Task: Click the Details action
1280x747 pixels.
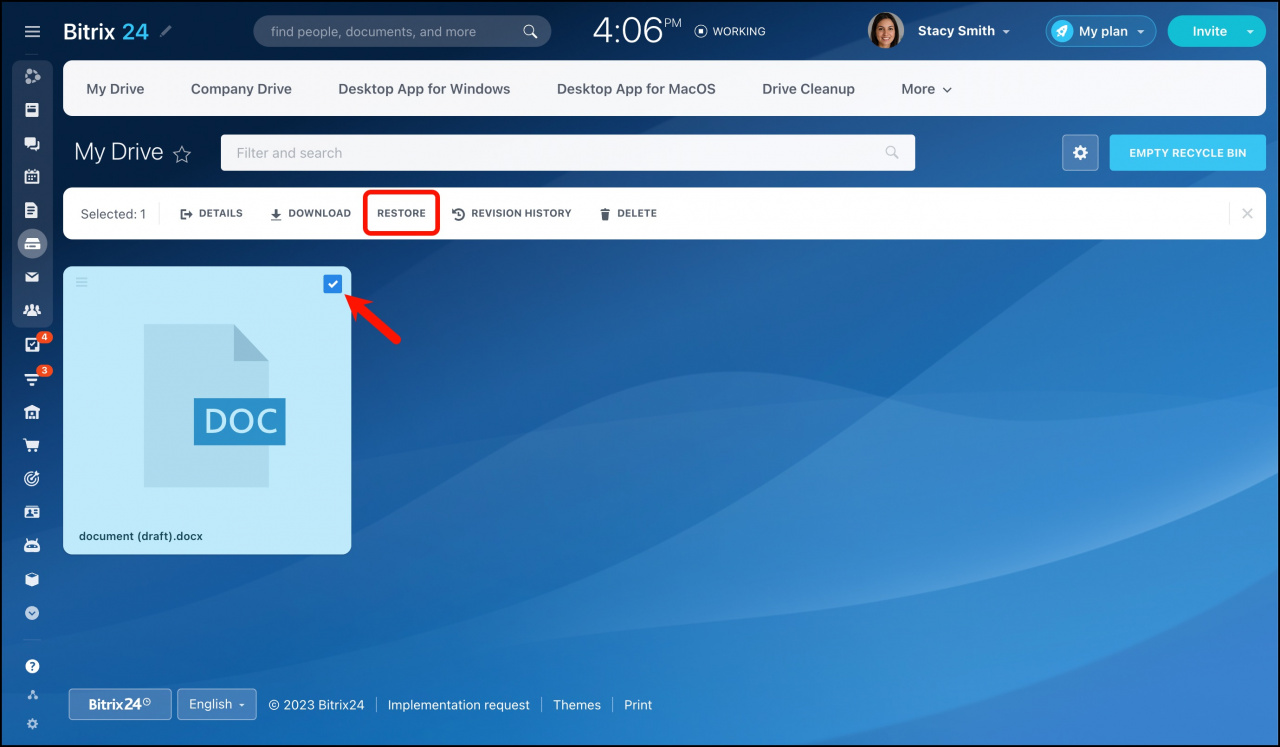Action: pos(211,213)
